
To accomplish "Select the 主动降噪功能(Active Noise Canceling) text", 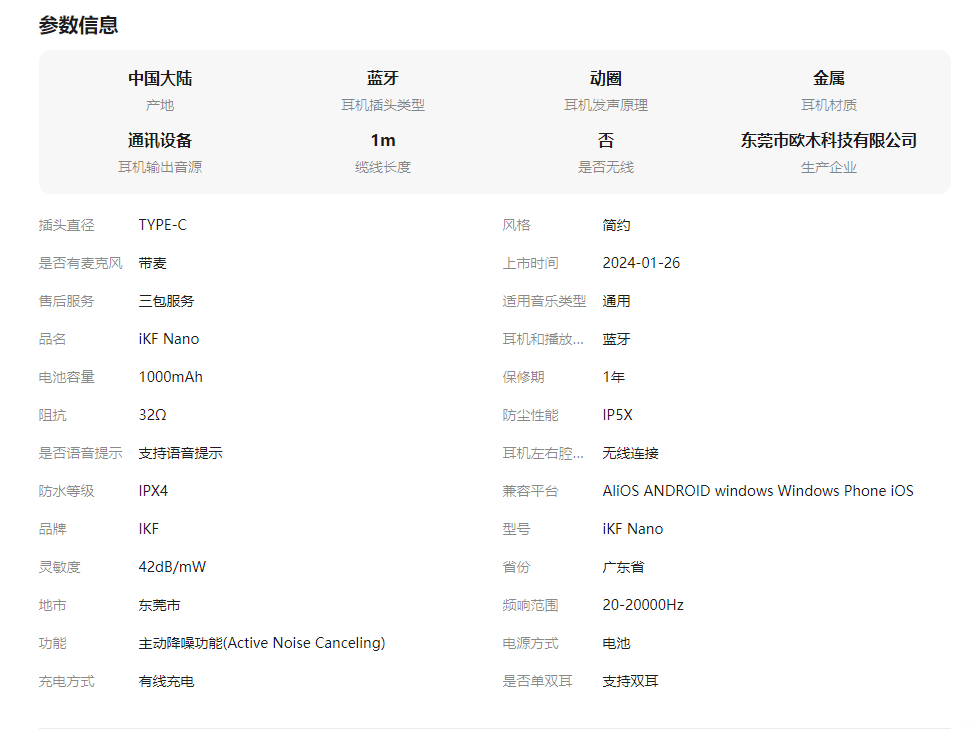I will (x=261, y=643).
